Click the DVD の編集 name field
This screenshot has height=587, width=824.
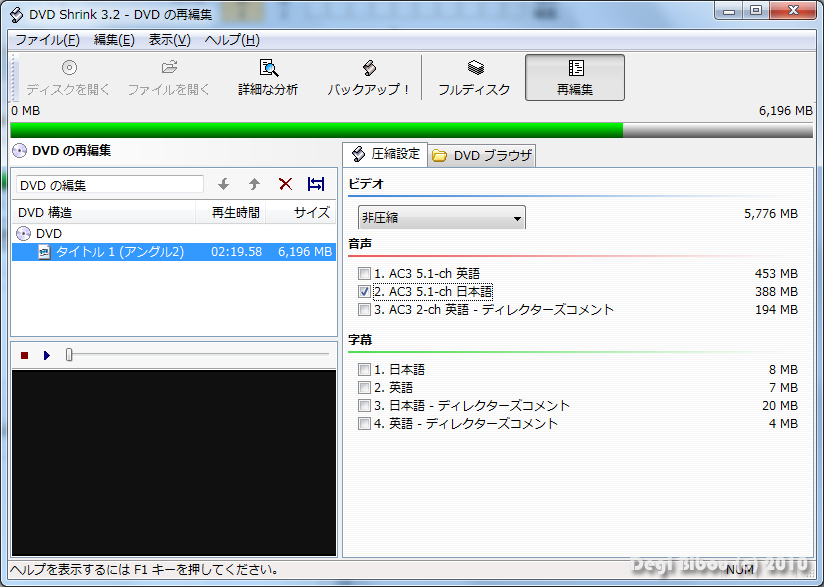pyautogui.click(x=110, y=184)
